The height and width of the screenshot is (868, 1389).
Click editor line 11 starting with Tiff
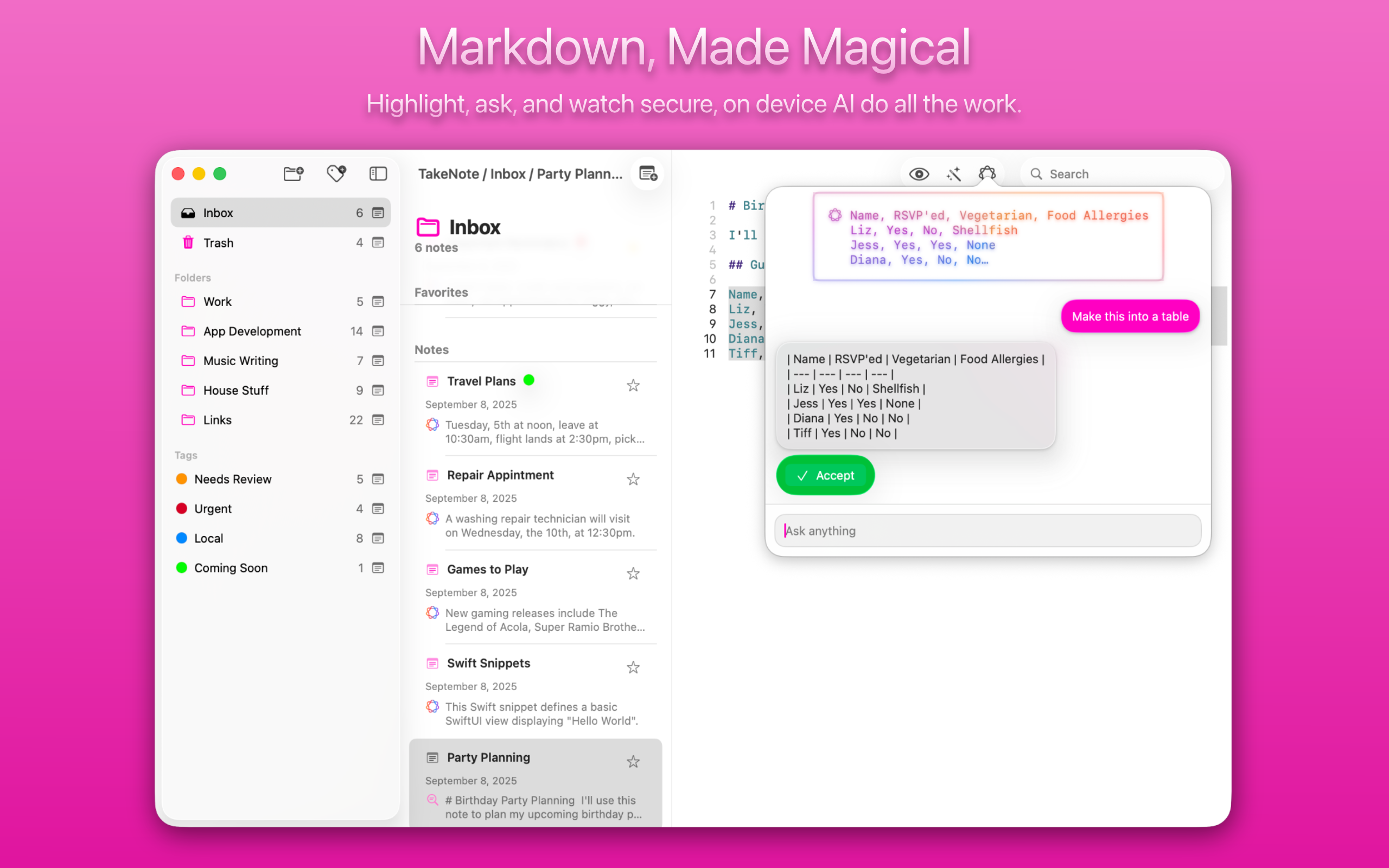745,354
